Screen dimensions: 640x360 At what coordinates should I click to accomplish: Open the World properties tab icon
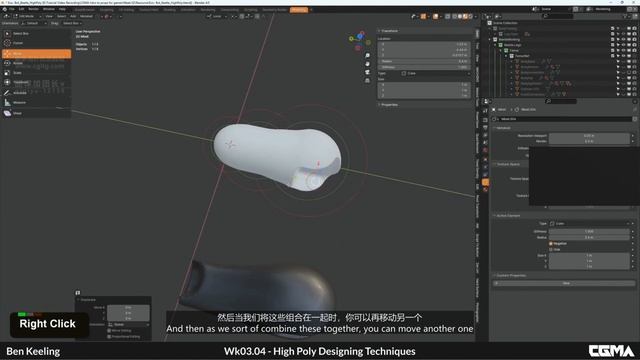click(485, 150)
